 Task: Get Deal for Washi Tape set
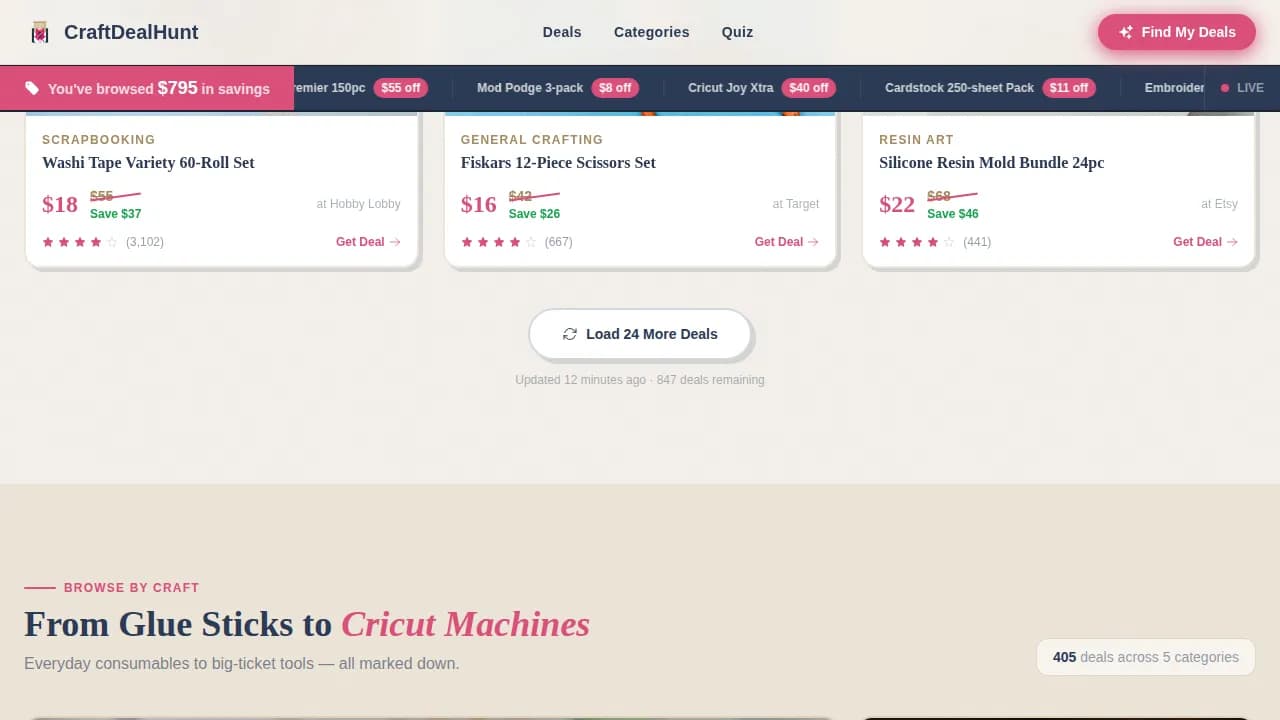coord(368,242)
